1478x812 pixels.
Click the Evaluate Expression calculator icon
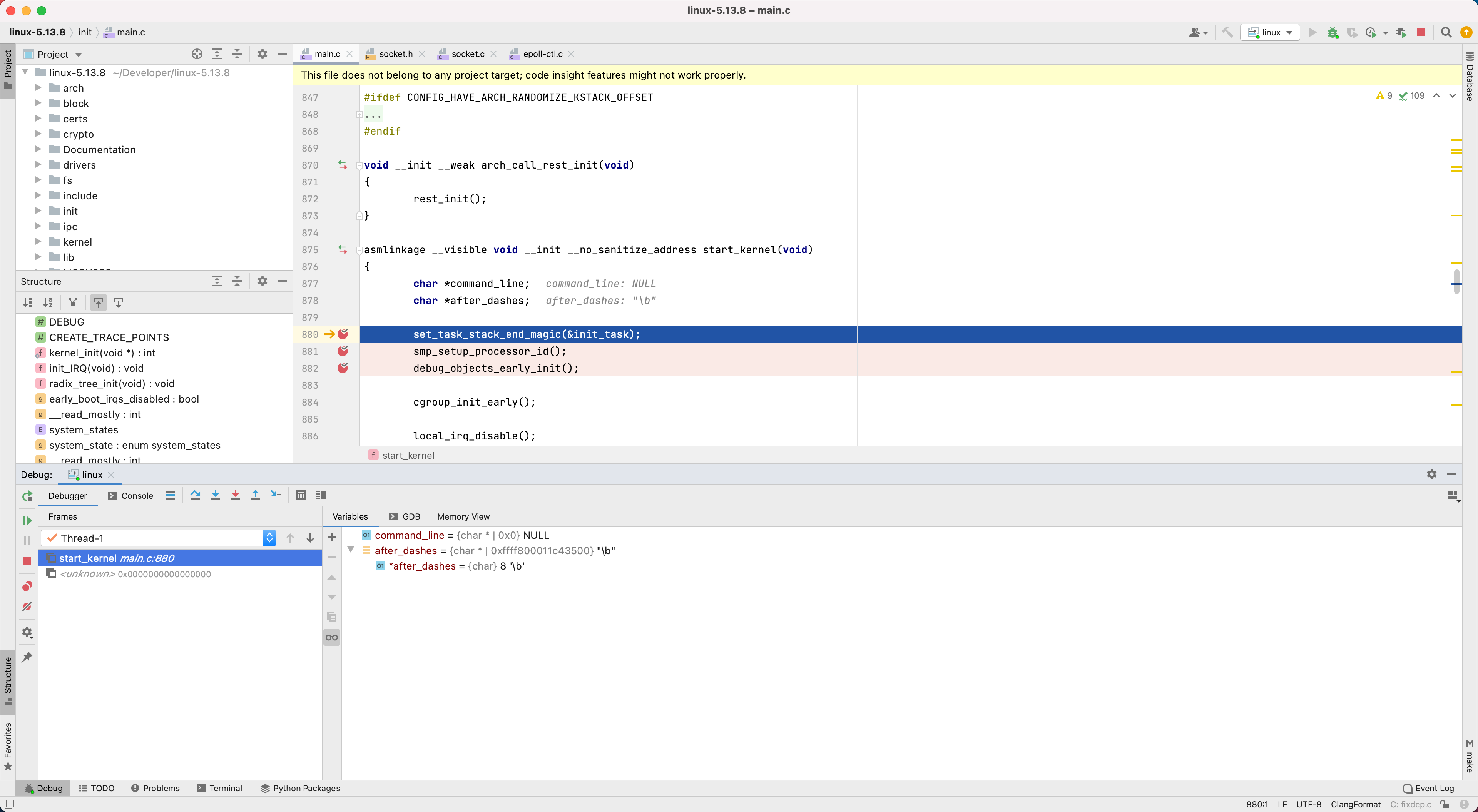[x=301, y=495]
